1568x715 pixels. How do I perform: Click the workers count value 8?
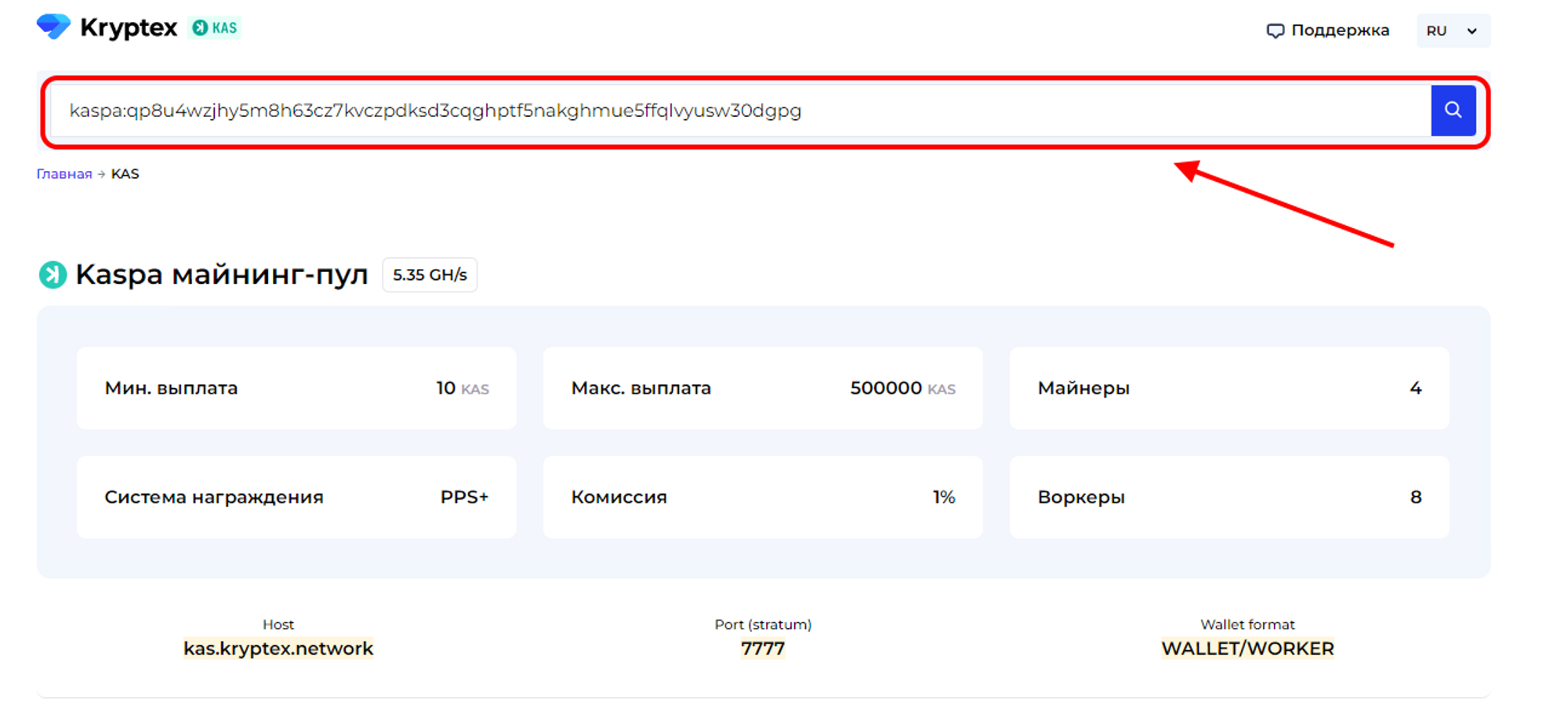[x=1416, y=497]
